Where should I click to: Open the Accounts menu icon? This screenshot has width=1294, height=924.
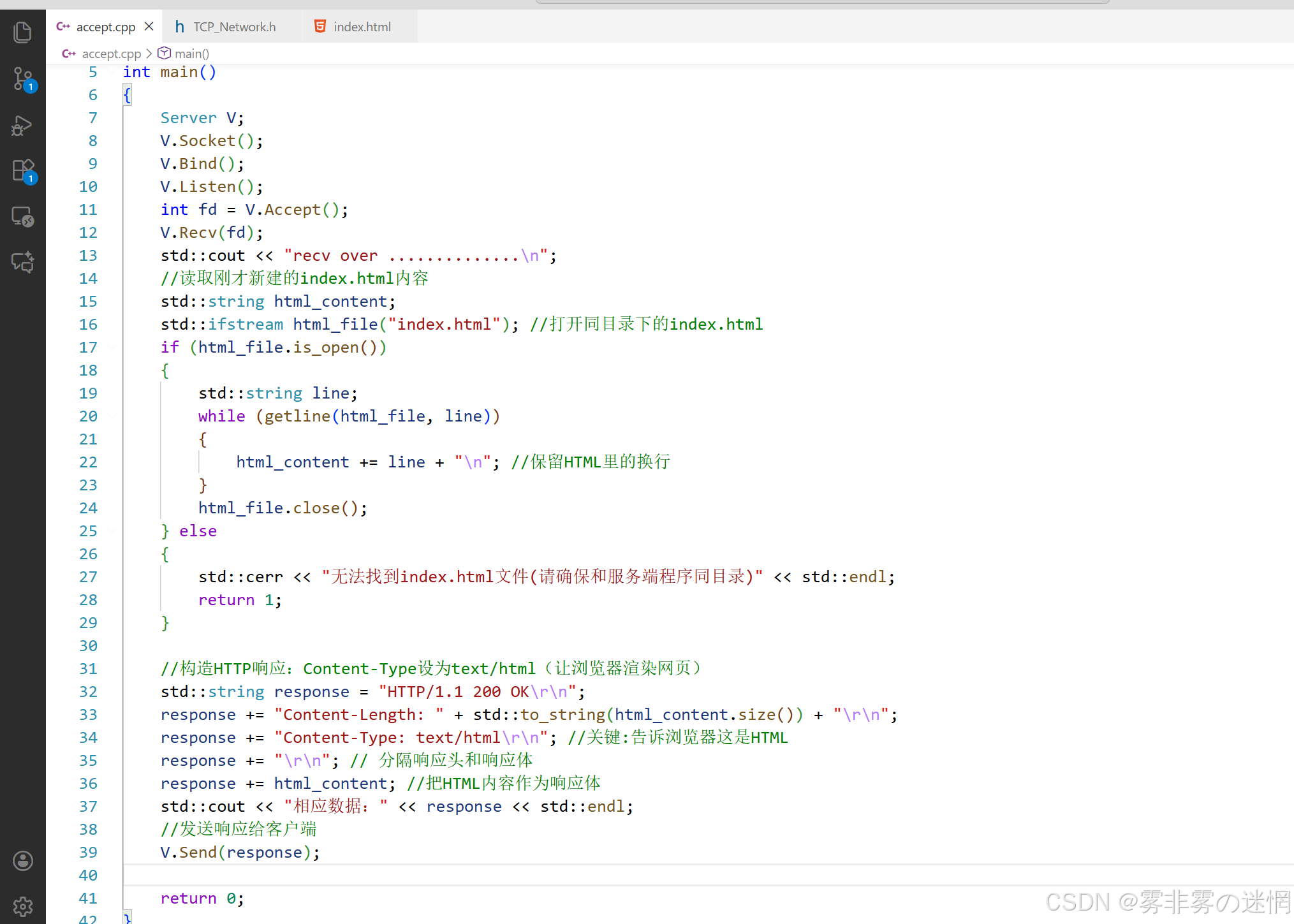click(x=22, y=861)
